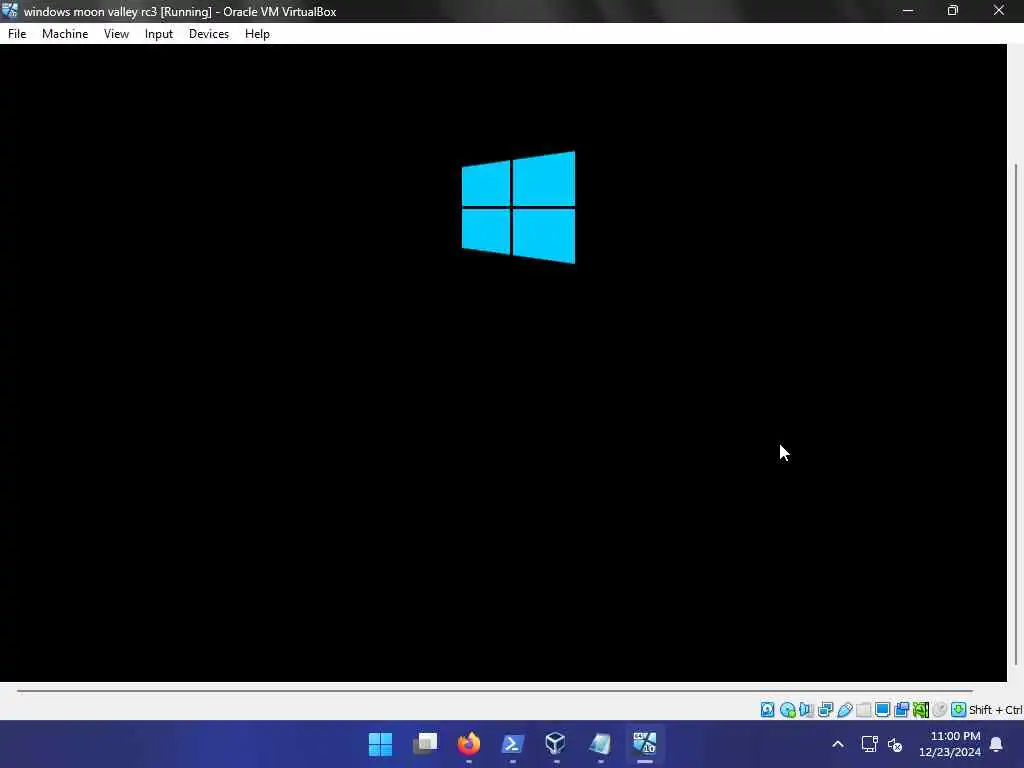Click the VM window vertical scrollbar
The image size is (1024, 768).
click(1016, 414)
